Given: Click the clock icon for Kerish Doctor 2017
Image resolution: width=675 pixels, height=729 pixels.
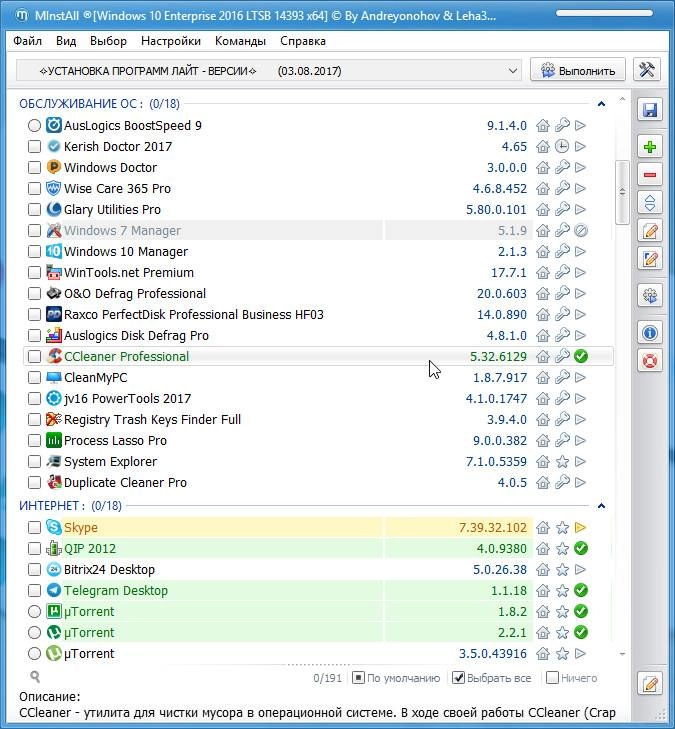Looking at the screenshot, I should tap(562, 146).
